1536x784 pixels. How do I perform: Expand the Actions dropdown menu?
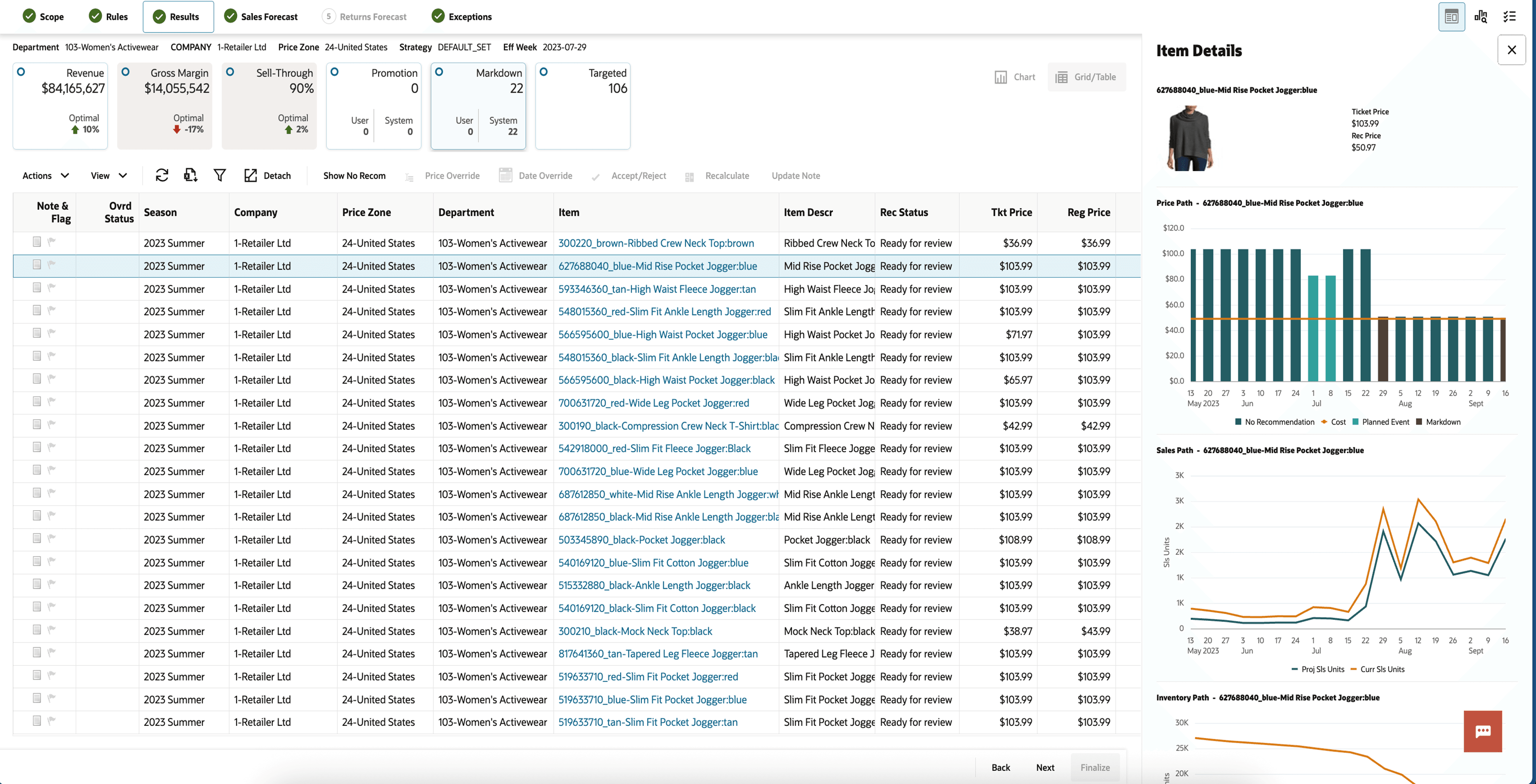tap(45, 175)
